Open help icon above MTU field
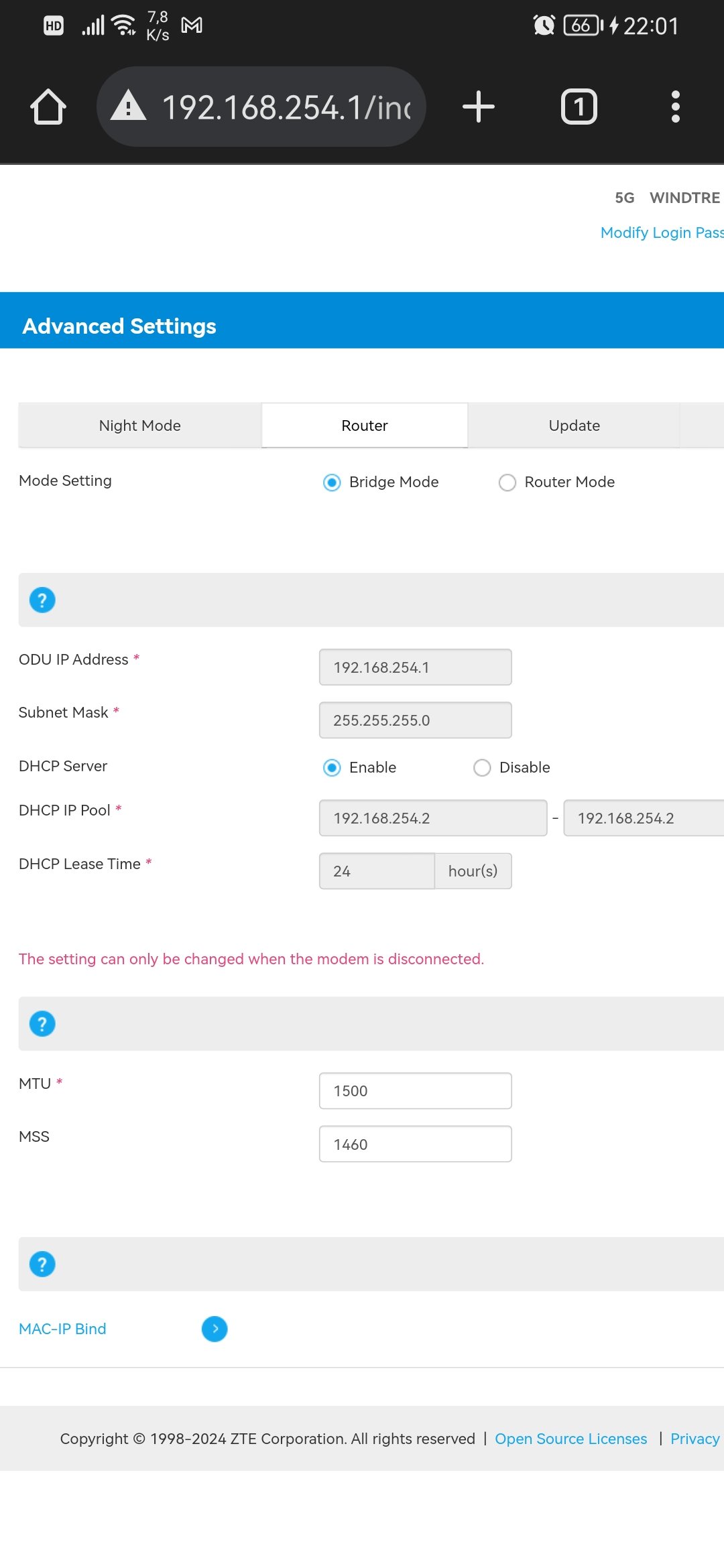Viewport: 724px width, 1568px height. click(42, 1023)
